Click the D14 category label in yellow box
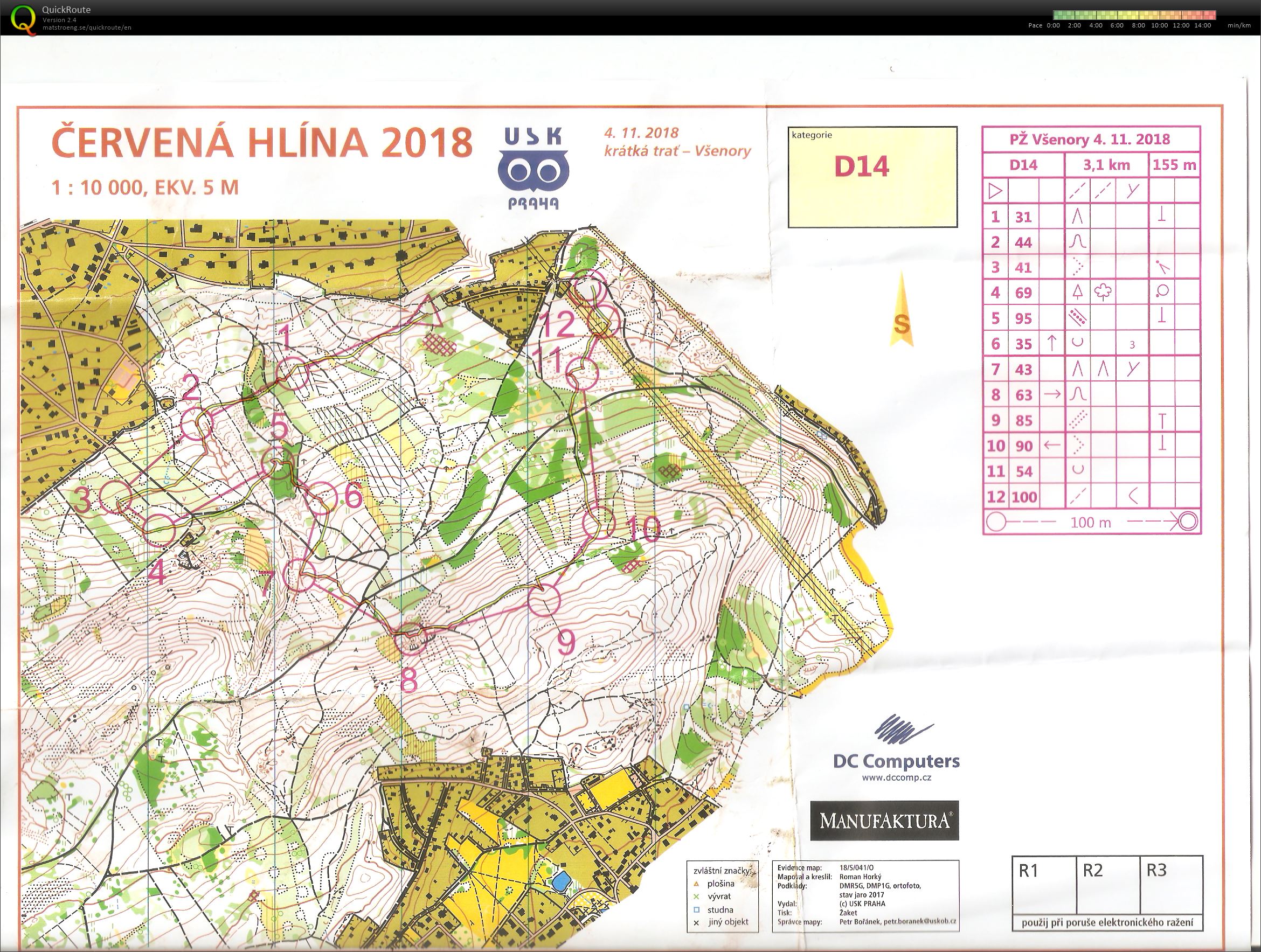The width and height of the screenshot is (1261, 952). click(x=861, y=166)
